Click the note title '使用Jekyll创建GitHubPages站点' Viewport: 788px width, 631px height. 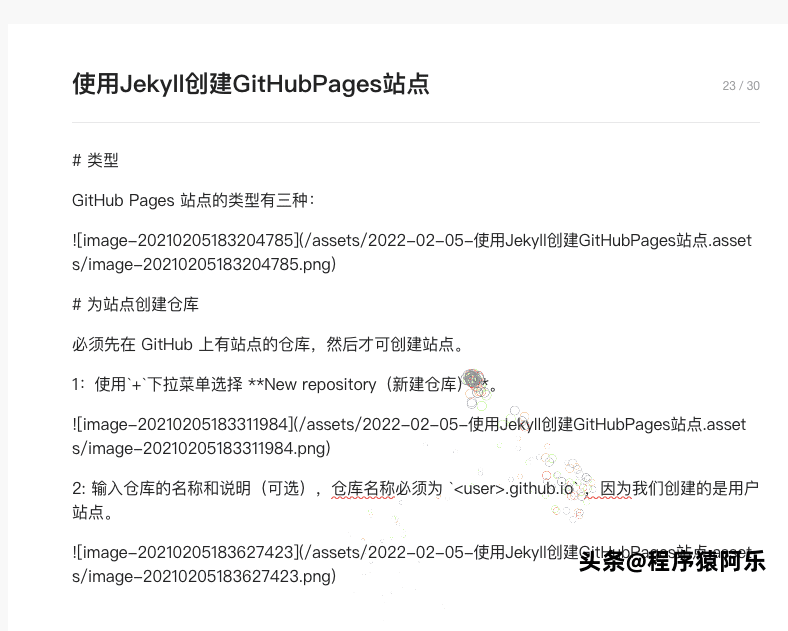click(251, 84)
